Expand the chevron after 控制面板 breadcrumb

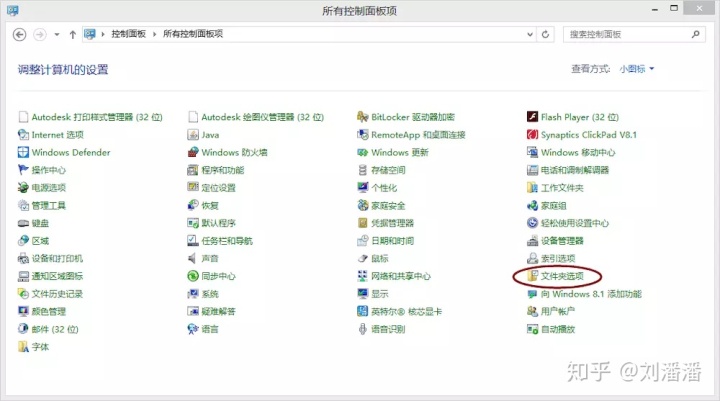[154, 34]
